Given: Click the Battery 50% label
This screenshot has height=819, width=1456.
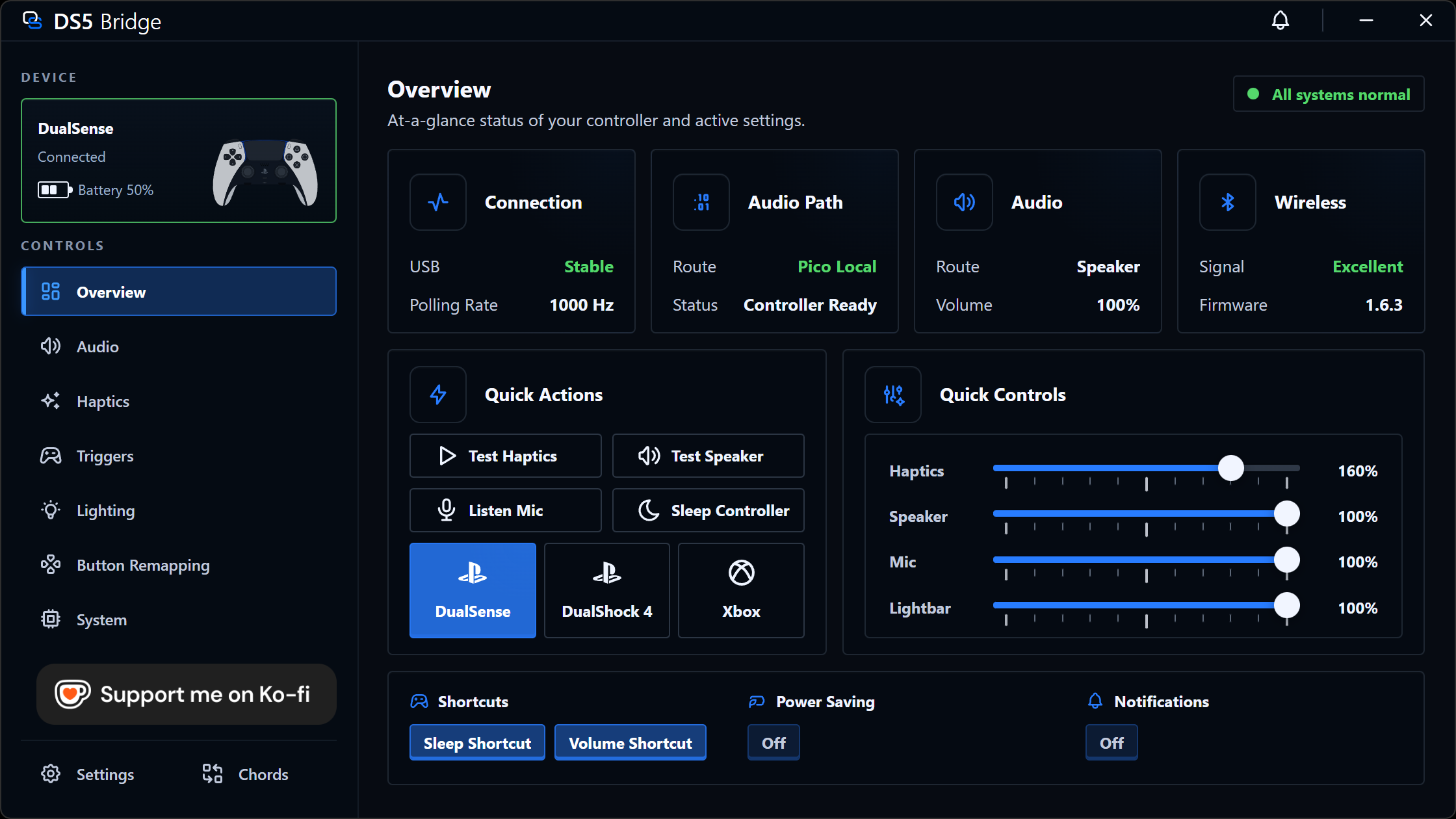Looking at the screenshot, I should [x=116, y=190].
